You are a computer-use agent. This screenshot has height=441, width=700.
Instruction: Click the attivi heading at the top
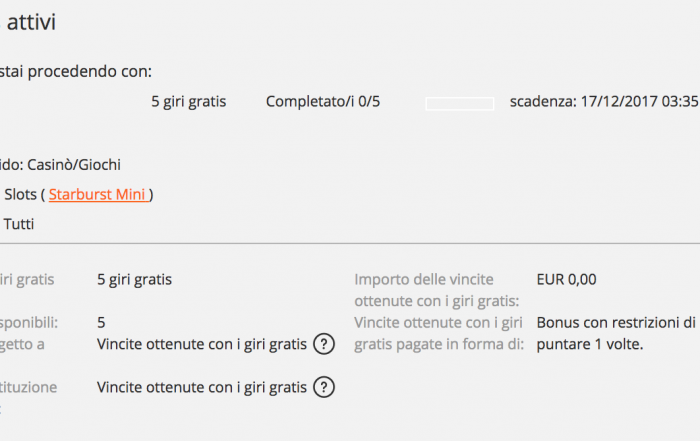31,22
